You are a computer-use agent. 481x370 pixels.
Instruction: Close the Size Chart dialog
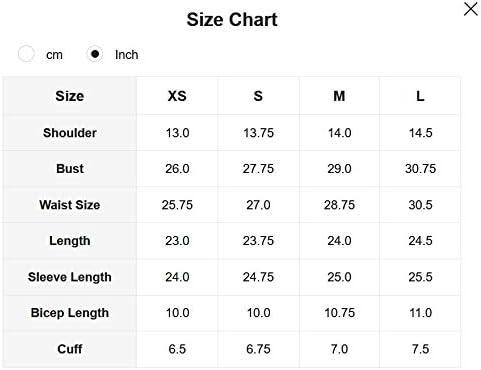coord(470,9)
